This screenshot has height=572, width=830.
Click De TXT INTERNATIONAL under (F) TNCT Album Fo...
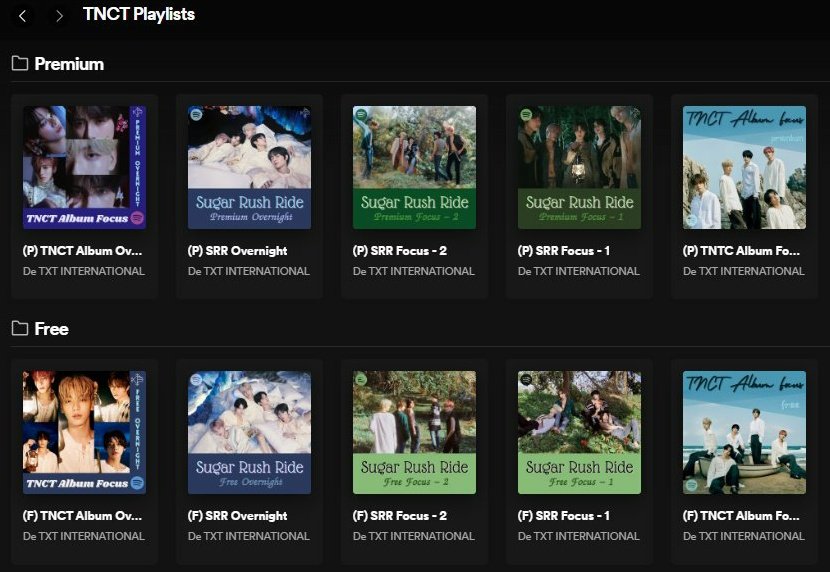(x=744, y=537)
